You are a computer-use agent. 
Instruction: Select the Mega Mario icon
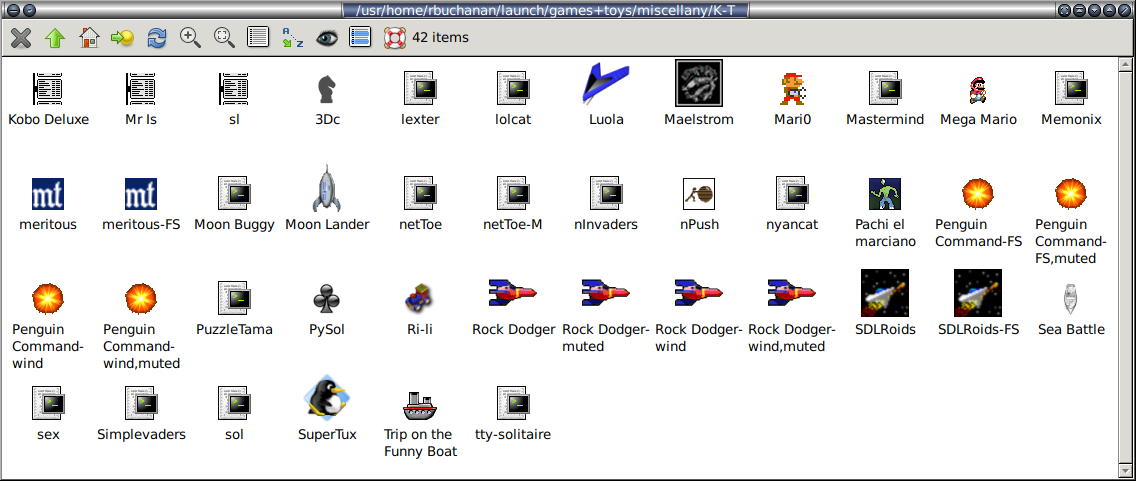[978, 91]
